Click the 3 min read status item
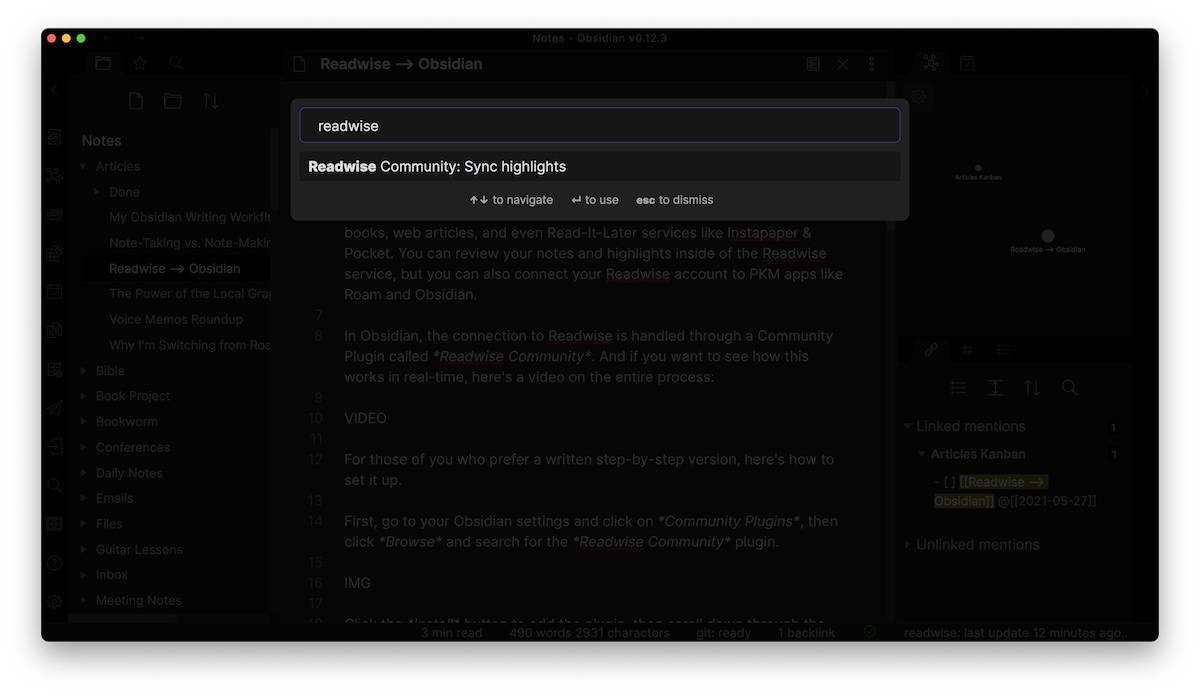Screen dimensions: 1200x696 coord(451,633)
